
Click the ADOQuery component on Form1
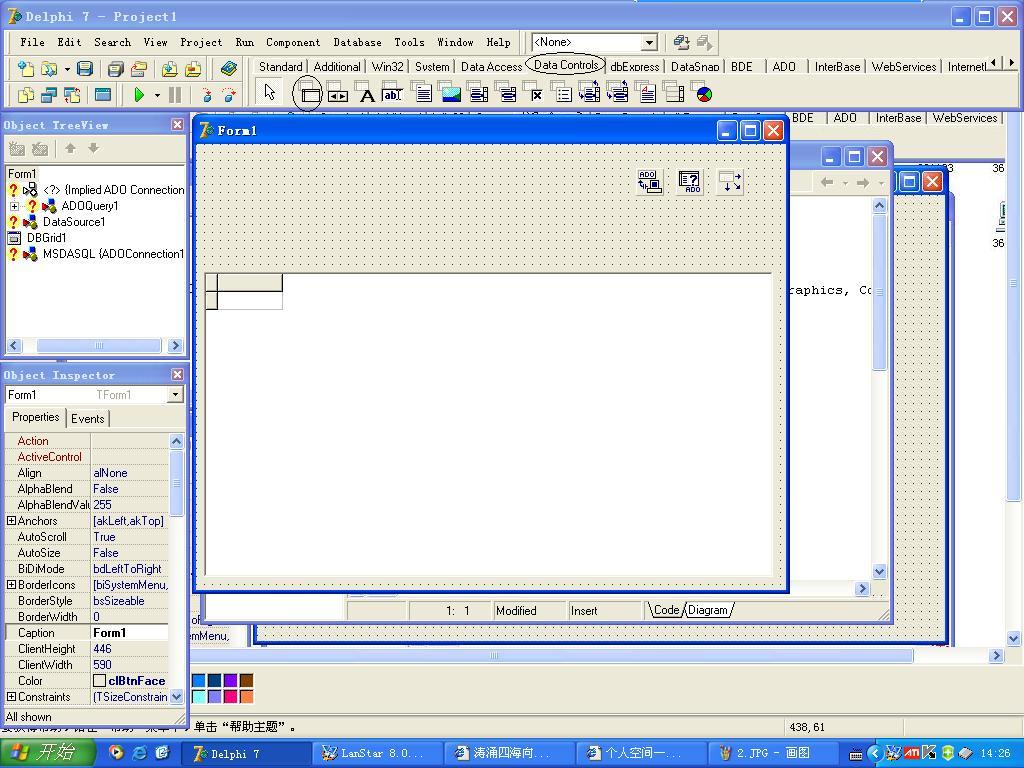pyautogui.click(x=690, y=181)
